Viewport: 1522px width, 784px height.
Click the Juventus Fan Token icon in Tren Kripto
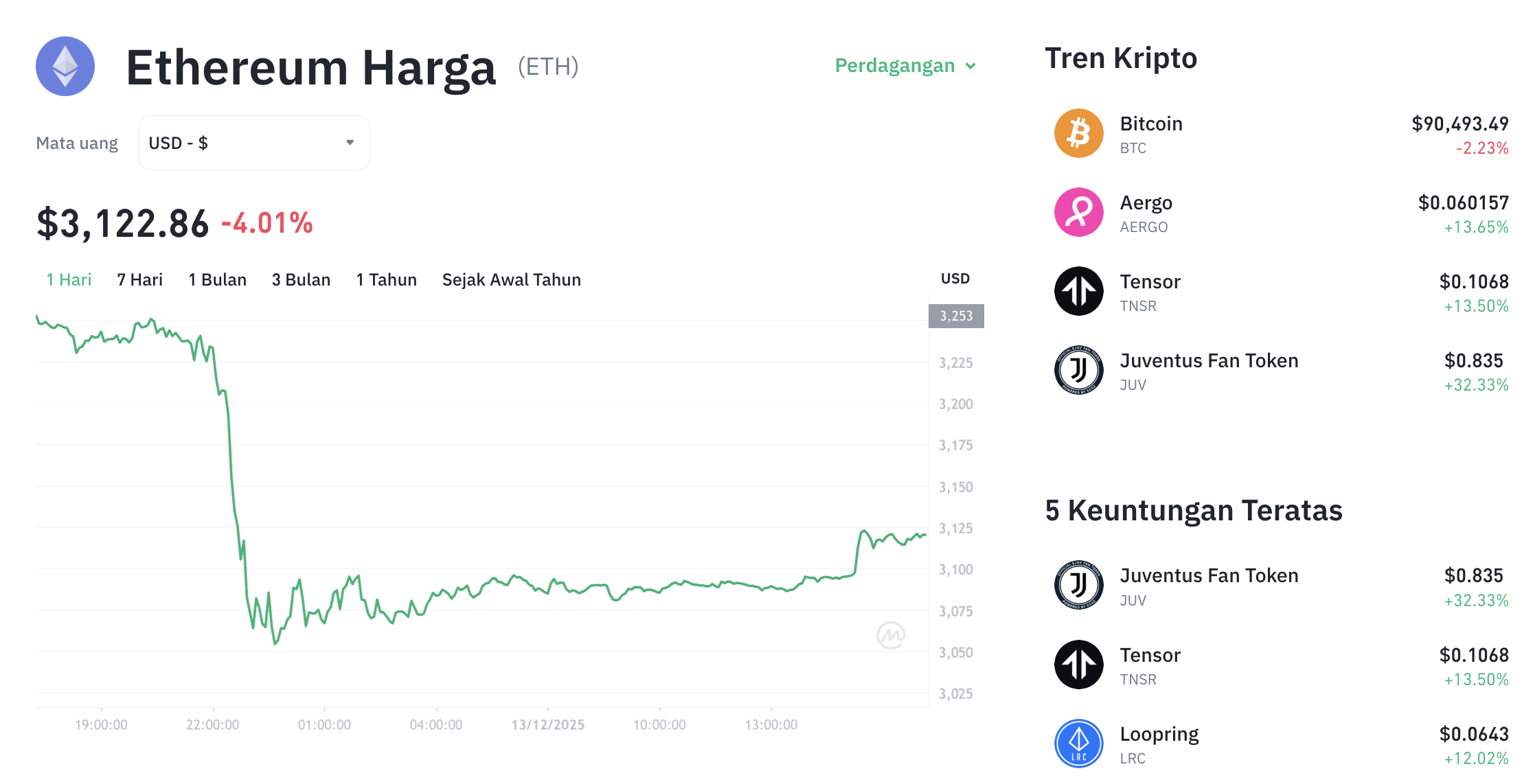[x=1078, y=369]
